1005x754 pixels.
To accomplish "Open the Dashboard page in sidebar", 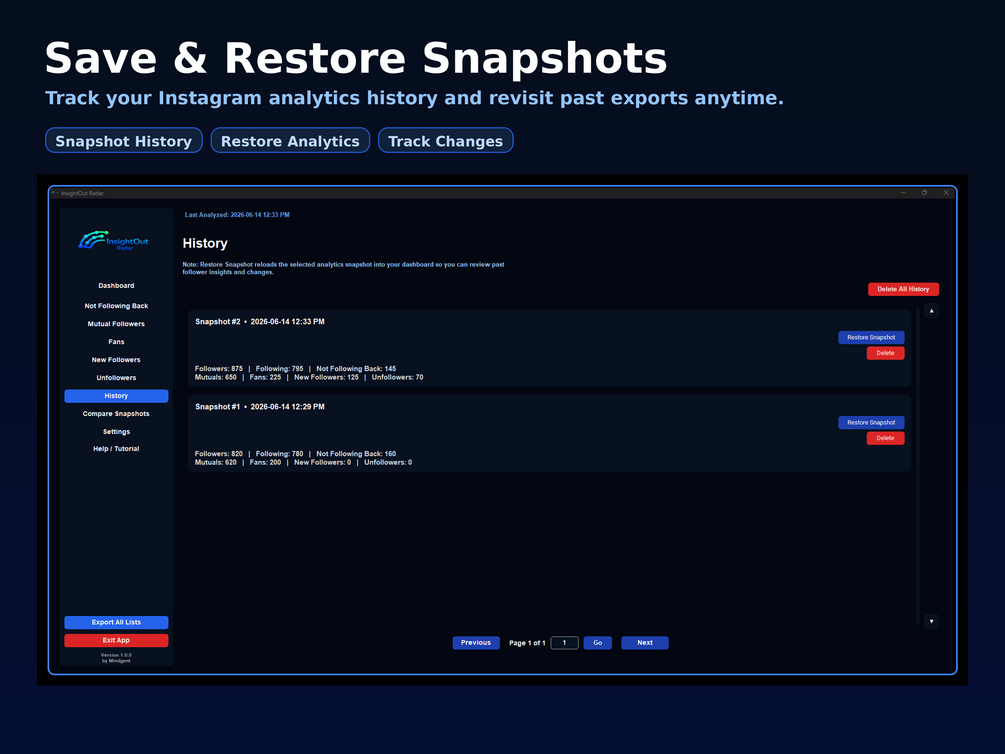I will [116, 286].
